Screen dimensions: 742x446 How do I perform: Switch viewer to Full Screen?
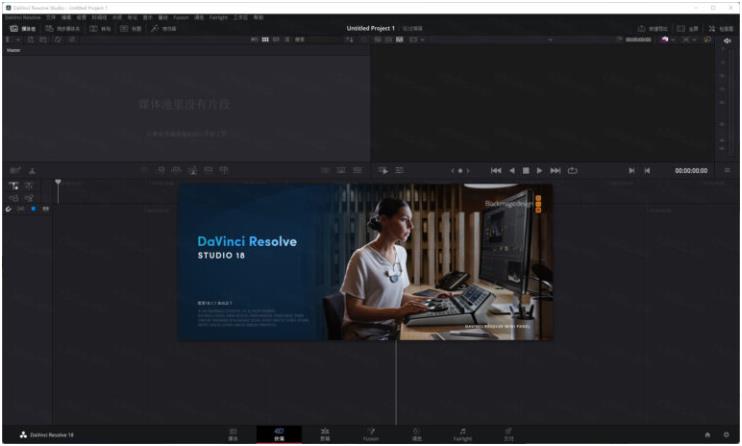pos(688,28)
